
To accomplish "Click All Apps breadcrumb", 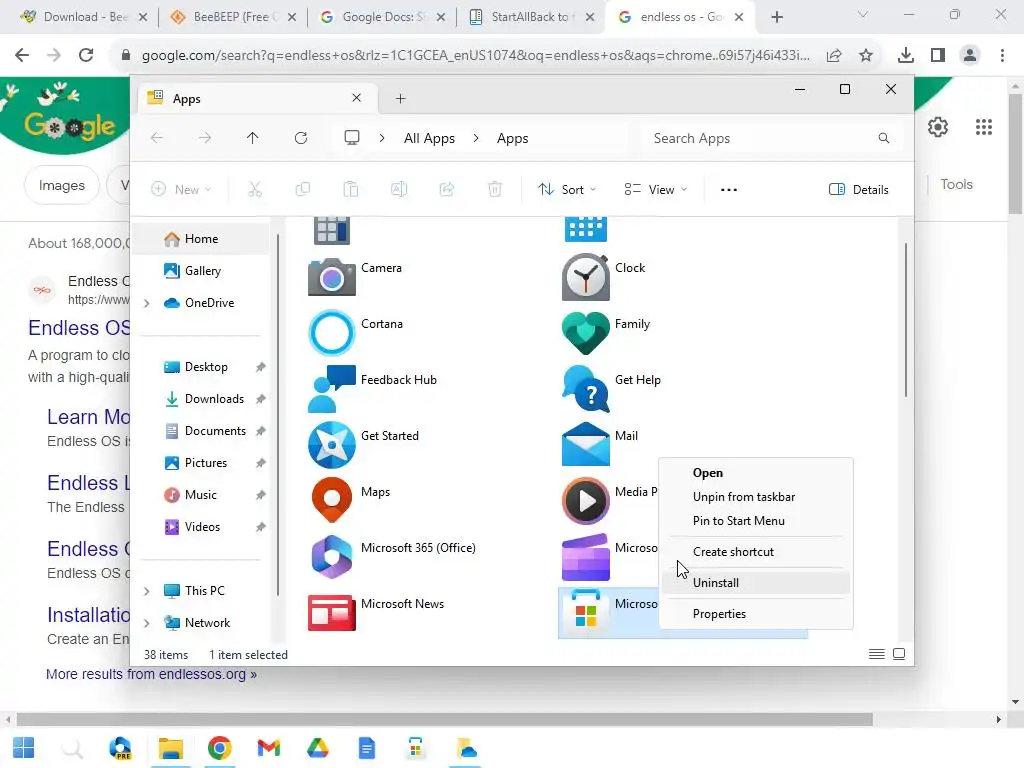I will pos(429,138).
